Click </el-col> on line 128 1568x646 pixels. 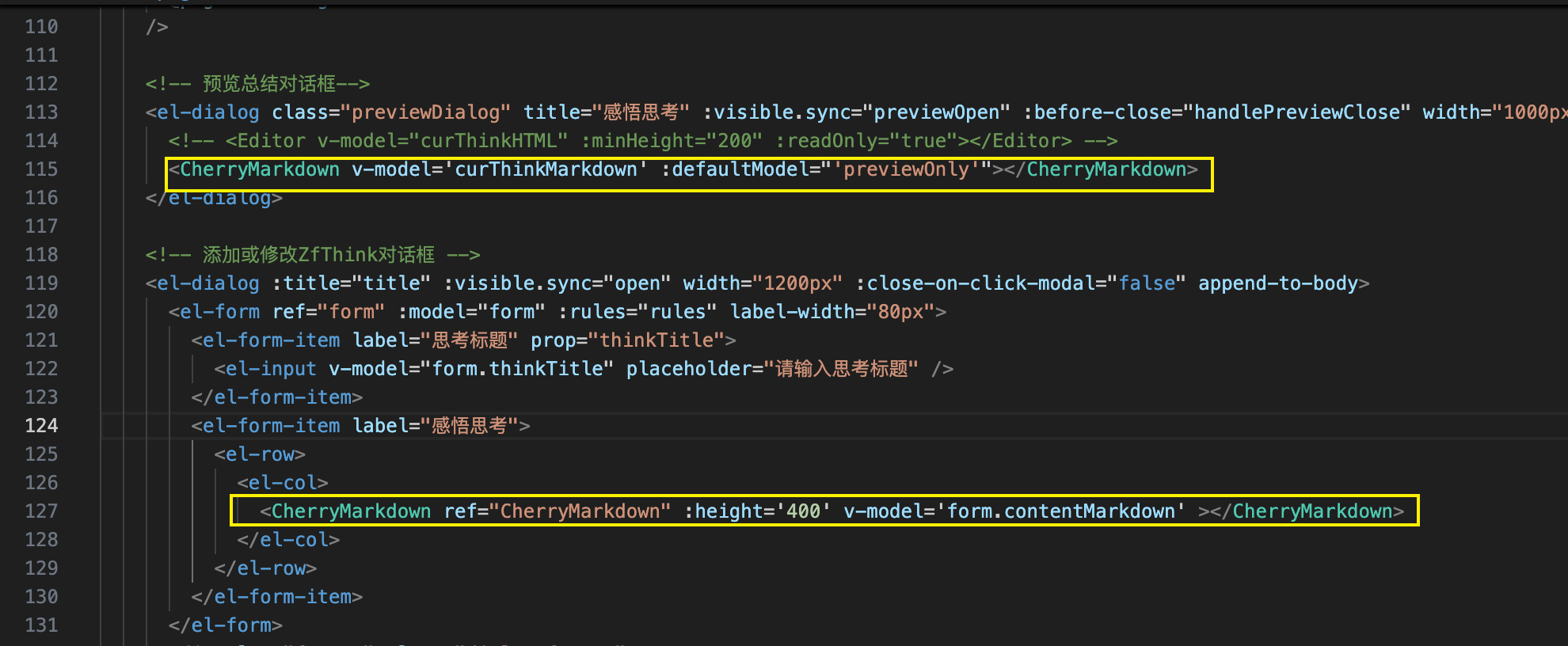(288, 540)
